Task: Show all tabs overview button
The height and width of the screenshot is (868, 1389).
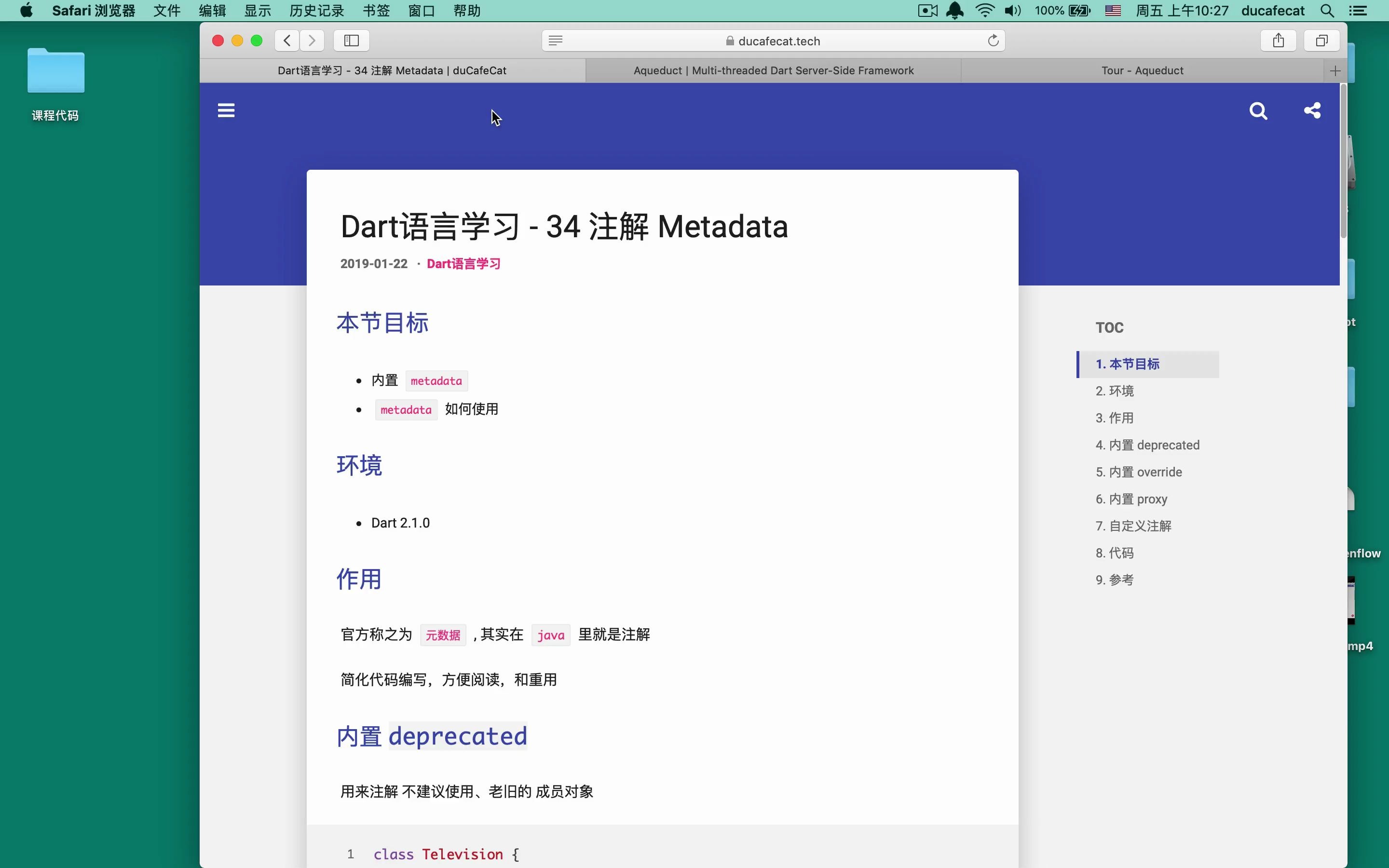Action: (x=1322, y=40)
